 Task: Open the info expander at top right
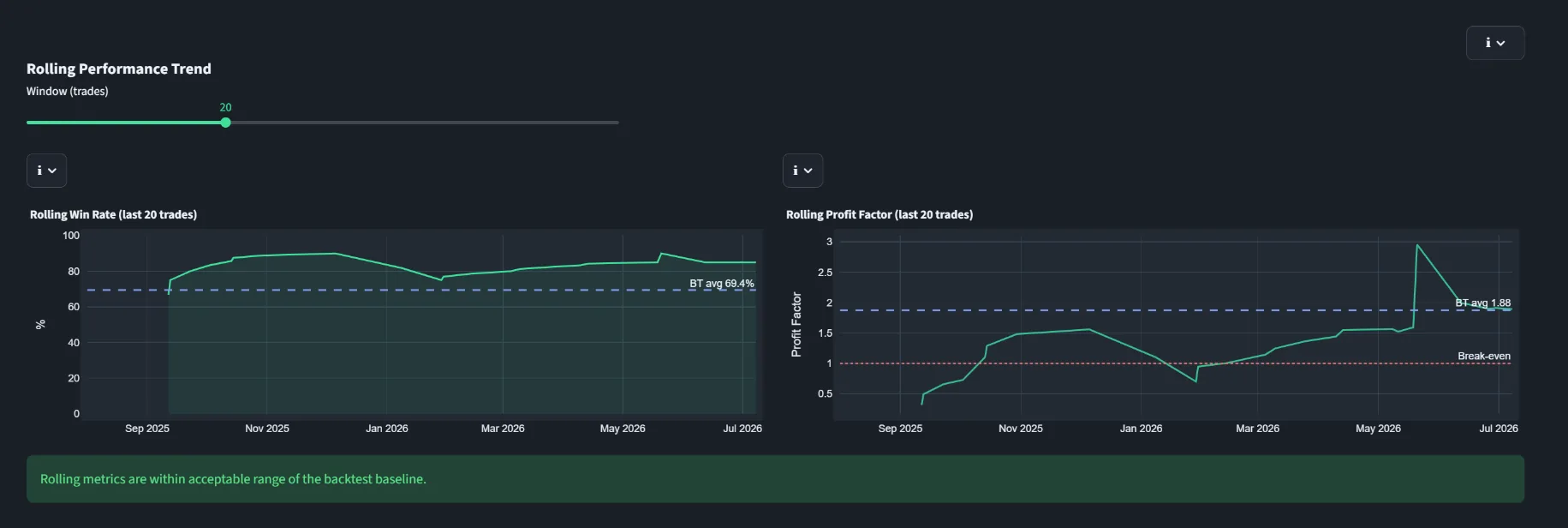1494,43
